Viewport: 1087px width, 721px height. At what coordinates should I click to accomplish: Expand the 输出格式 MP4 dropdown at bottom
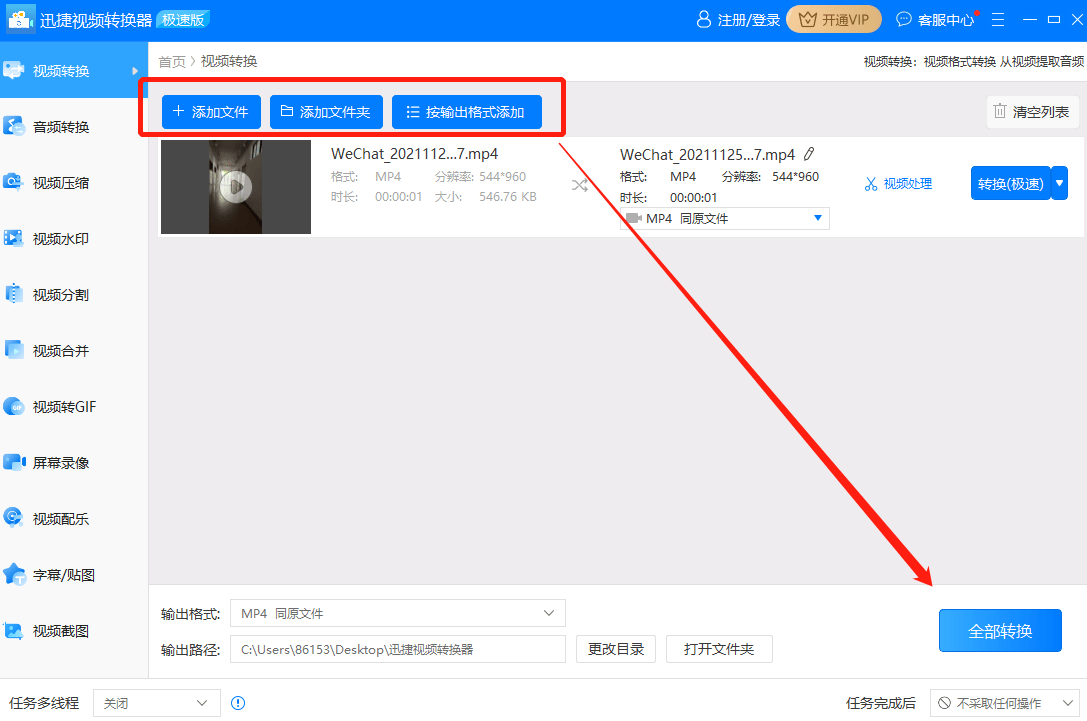(397, 613)
